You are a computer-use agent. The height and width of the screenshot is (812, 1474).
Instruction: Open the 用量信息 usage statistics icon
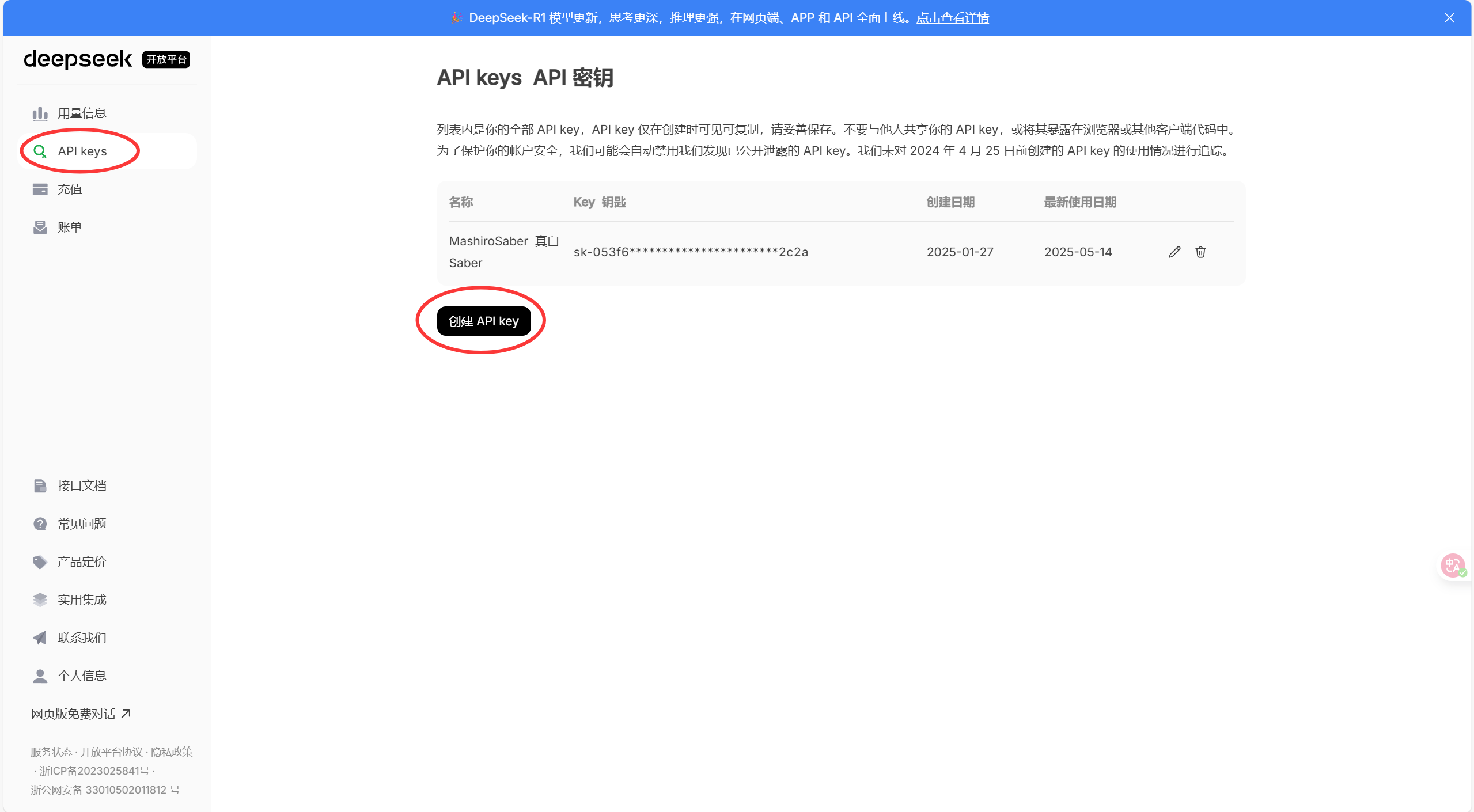pos(40,113)
